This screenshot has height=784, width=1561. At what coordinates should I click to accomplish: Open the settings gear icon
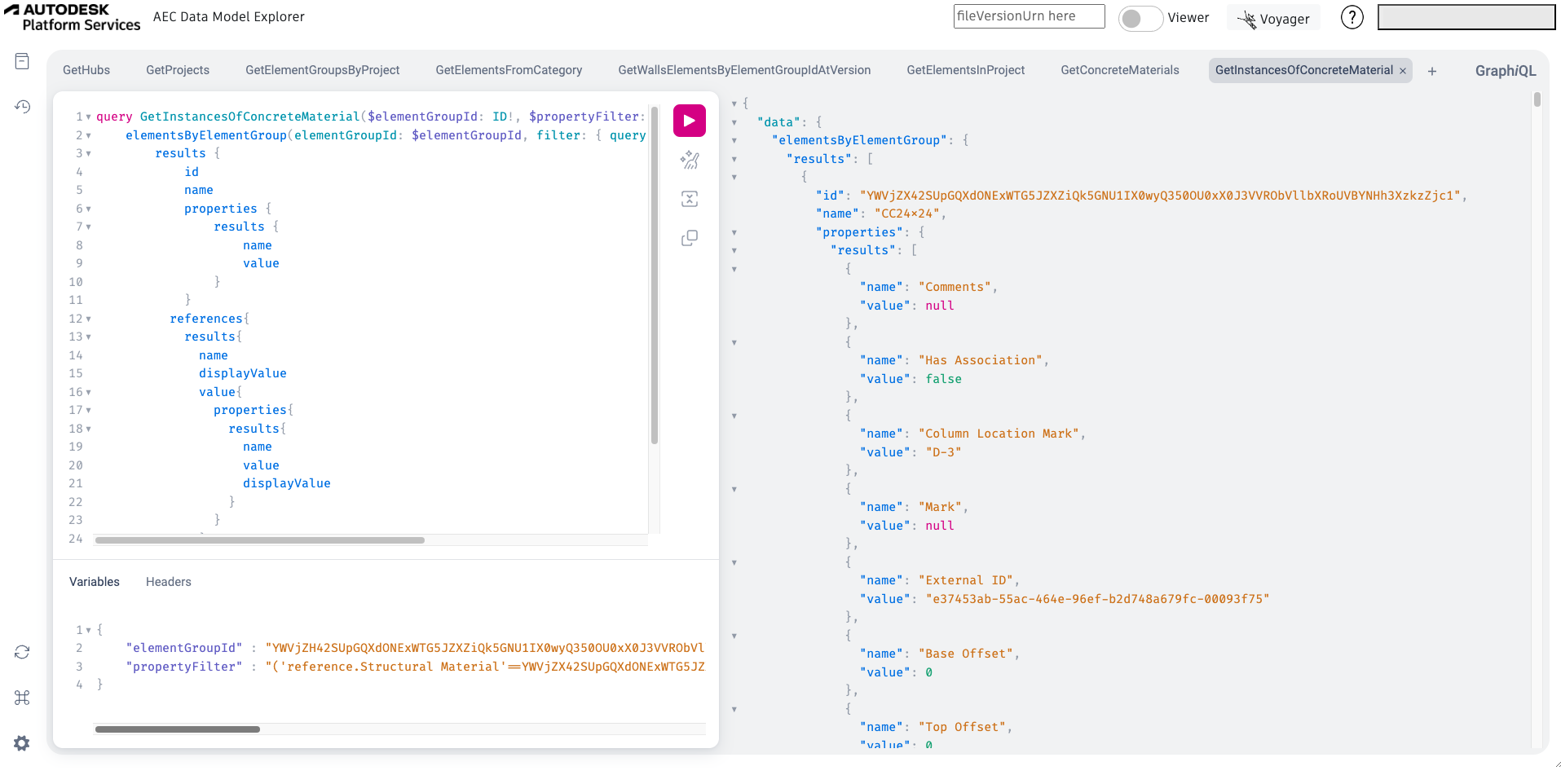click(22, 743)
